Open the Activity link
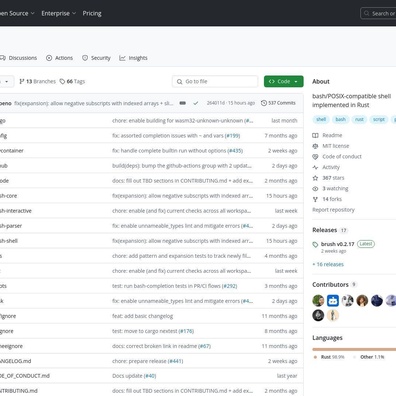Image resolution: width=396 pixels, height=396 pixels. click(331, 167)
